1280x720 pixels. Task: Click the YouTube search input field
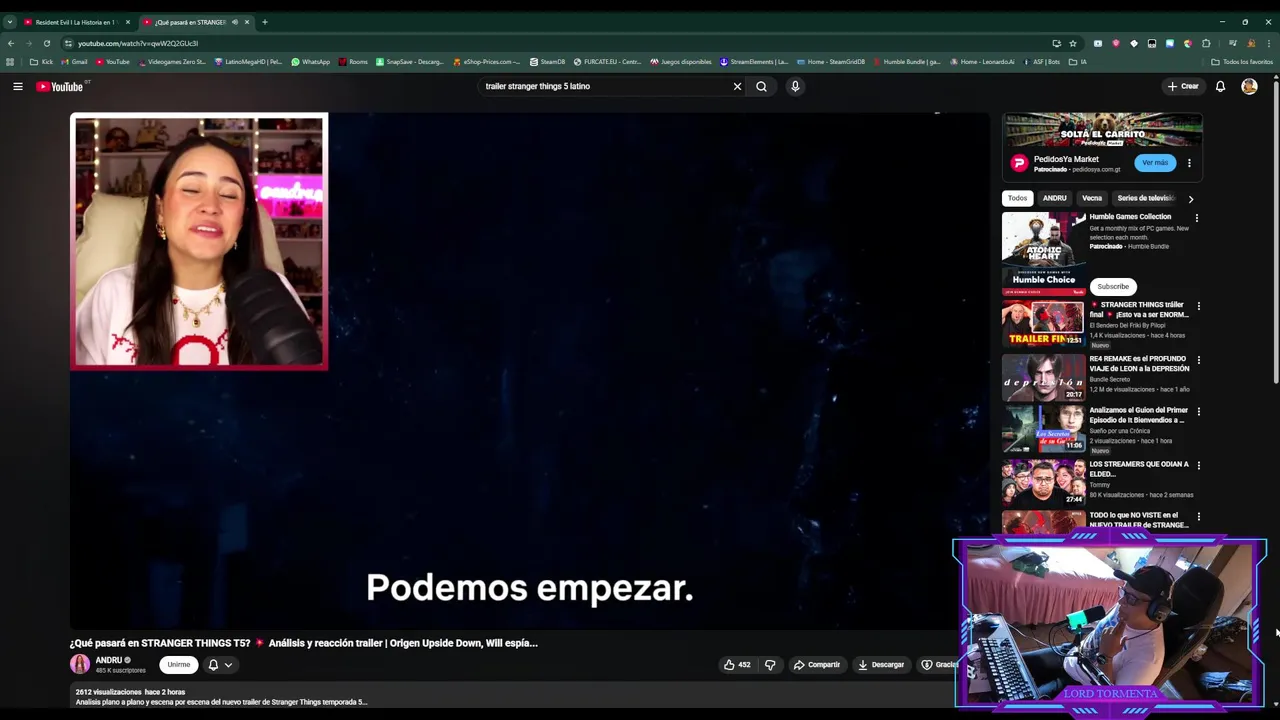pyautogui.click(x=605, y=86)
